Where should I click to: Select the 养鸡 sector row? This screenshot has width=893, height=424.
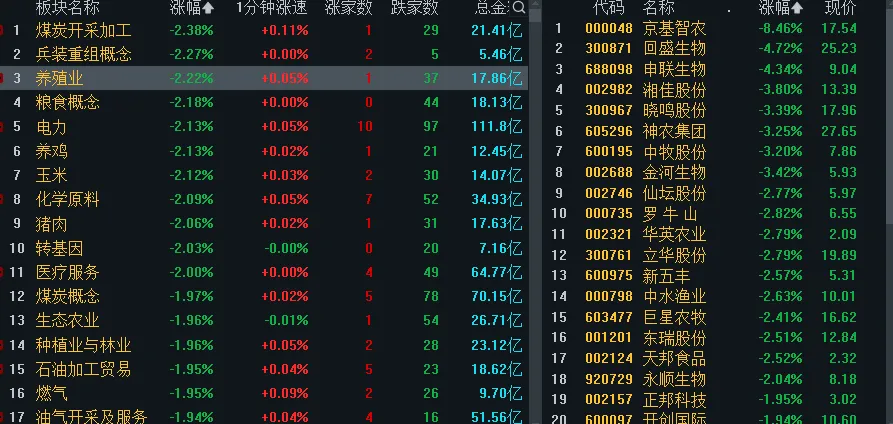coord(264,151)
